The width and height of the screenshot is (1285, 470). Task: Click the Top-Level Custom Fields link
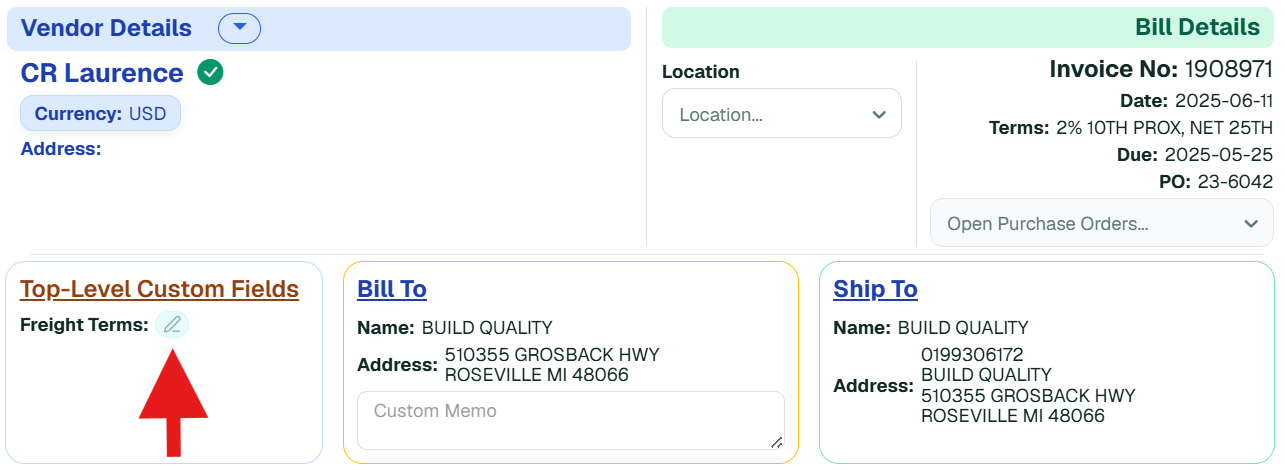tap(159, 289)
